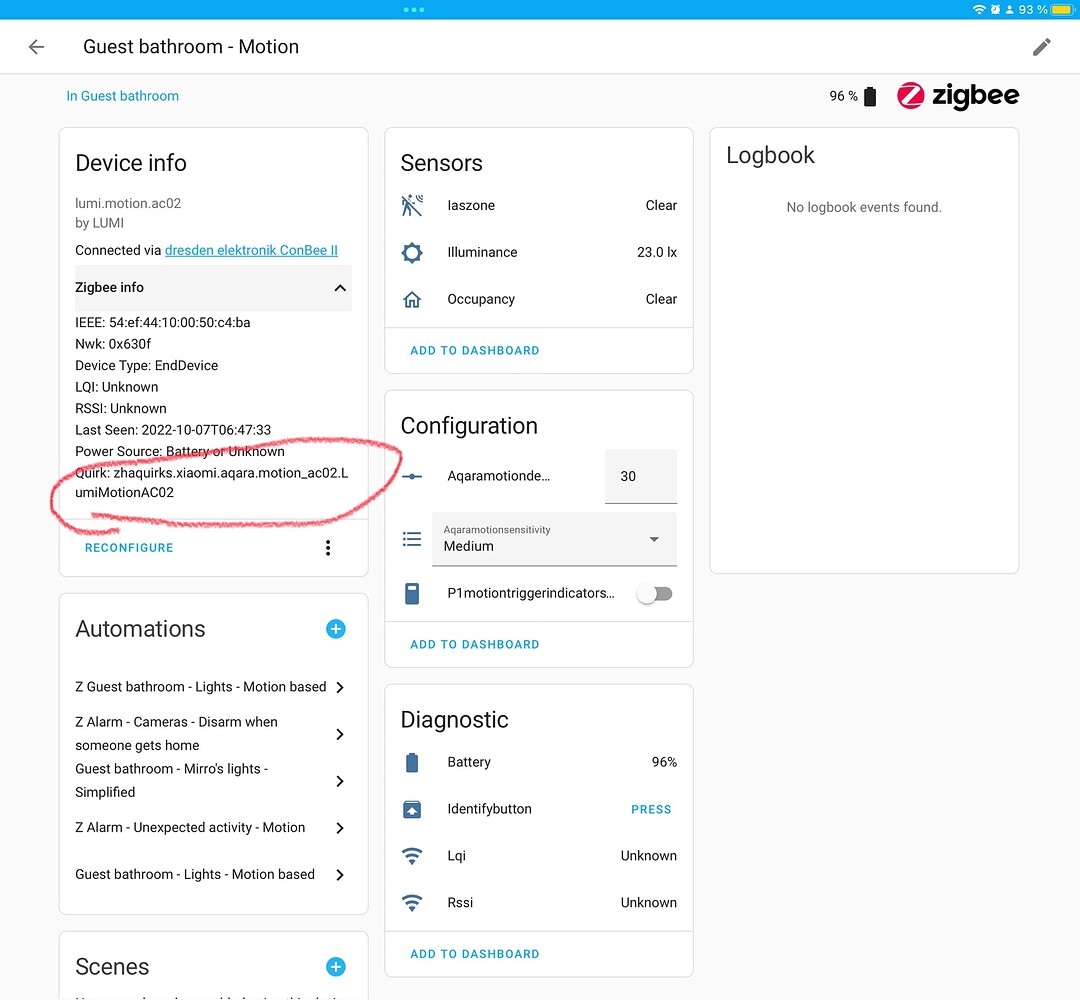Click the wifi icon in the status bar

979,10
